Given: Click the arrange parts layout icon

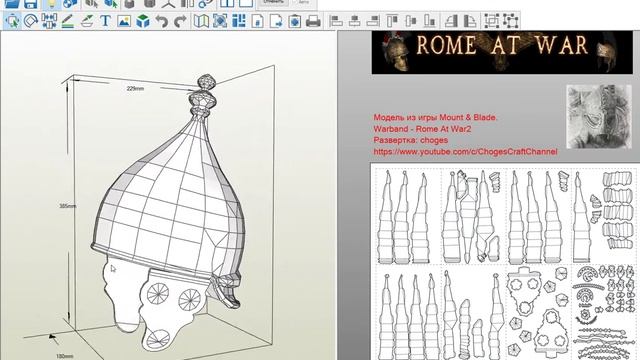Looking at the screenshot, I should pos(239,21).
